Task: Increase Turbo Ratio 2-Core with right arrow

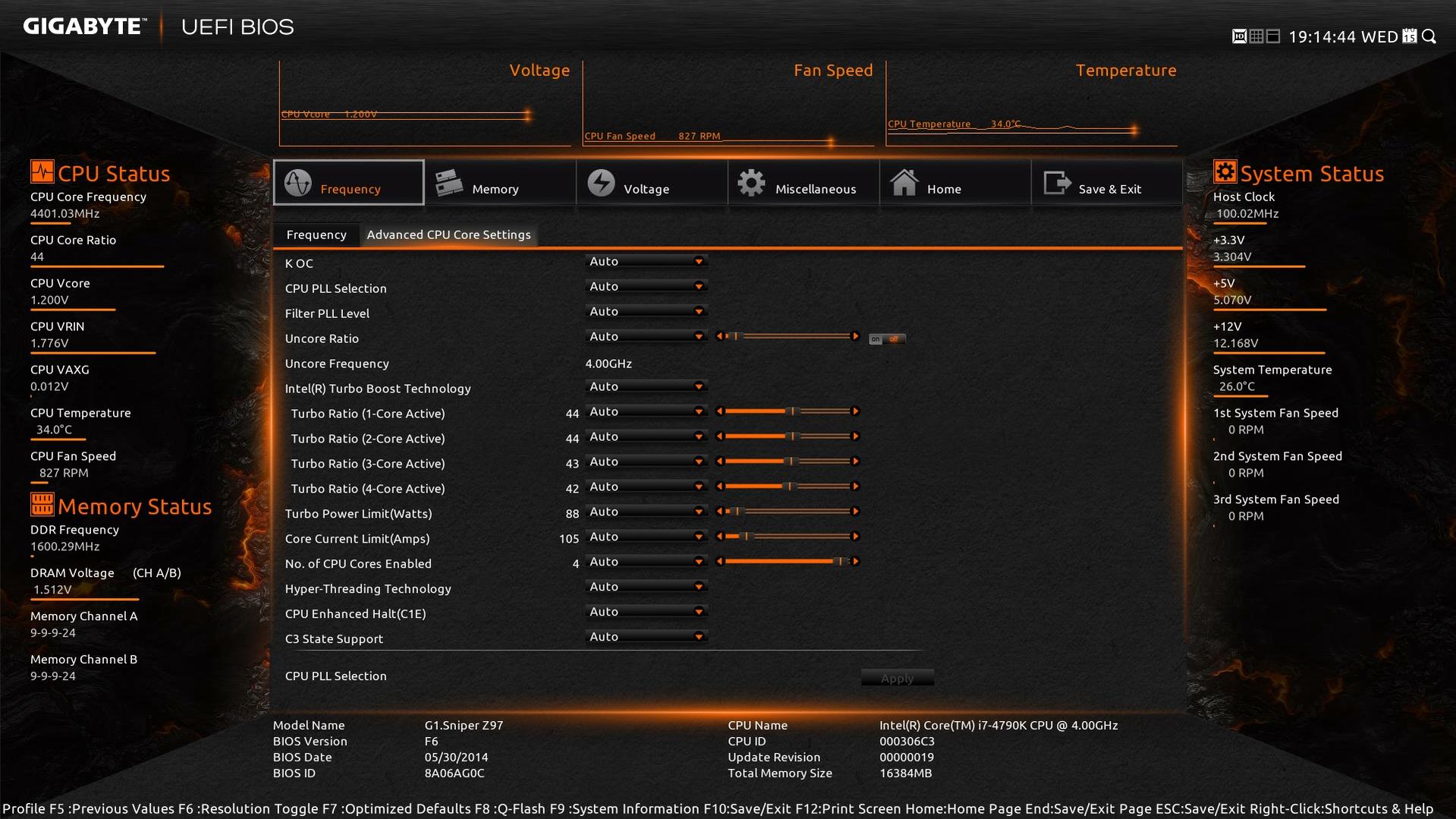Action: click(x=856, y=436)
